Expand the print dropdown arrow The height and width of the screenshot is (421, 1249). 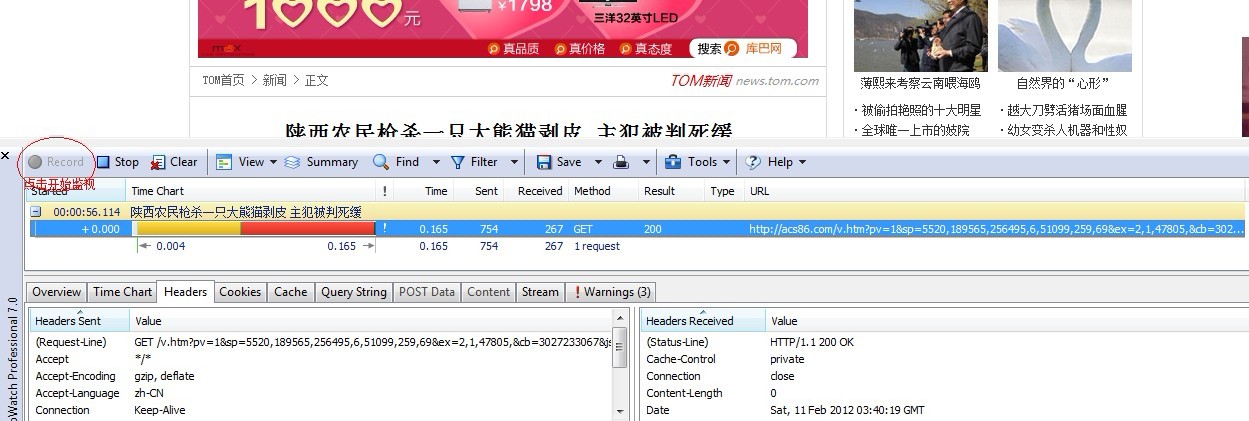point(646,162)
